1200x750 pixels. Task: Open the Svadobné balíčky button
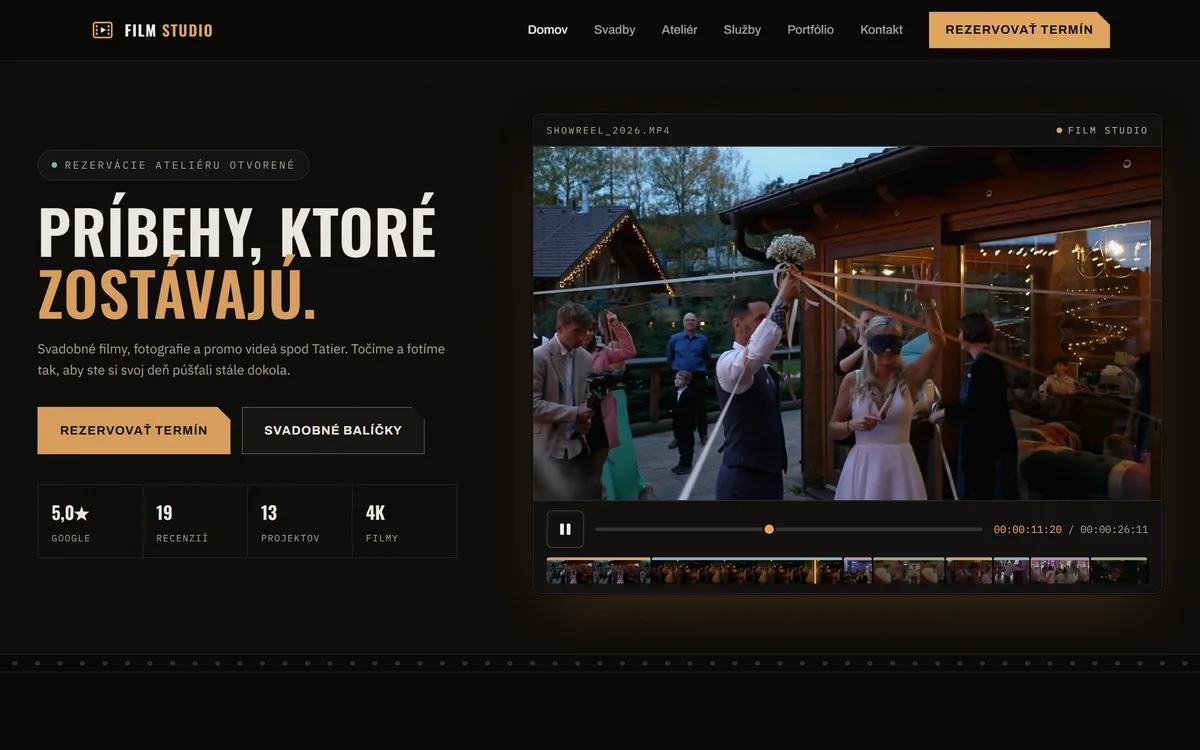click(333, 430)
